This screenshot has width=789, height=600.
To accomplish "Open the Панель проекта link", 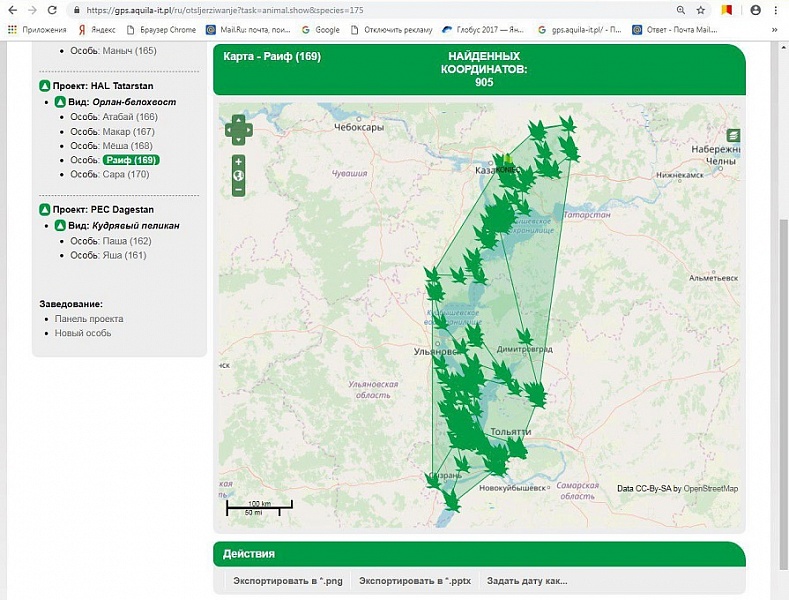I will (89, 319).
